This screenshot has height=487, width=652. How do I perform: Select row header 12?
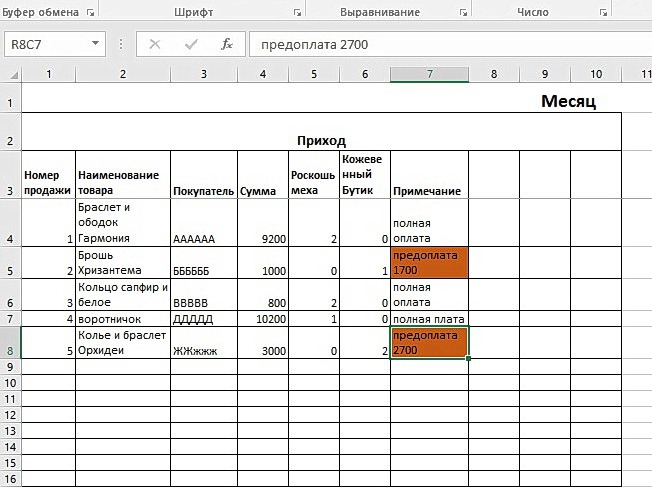pos(10,415)
